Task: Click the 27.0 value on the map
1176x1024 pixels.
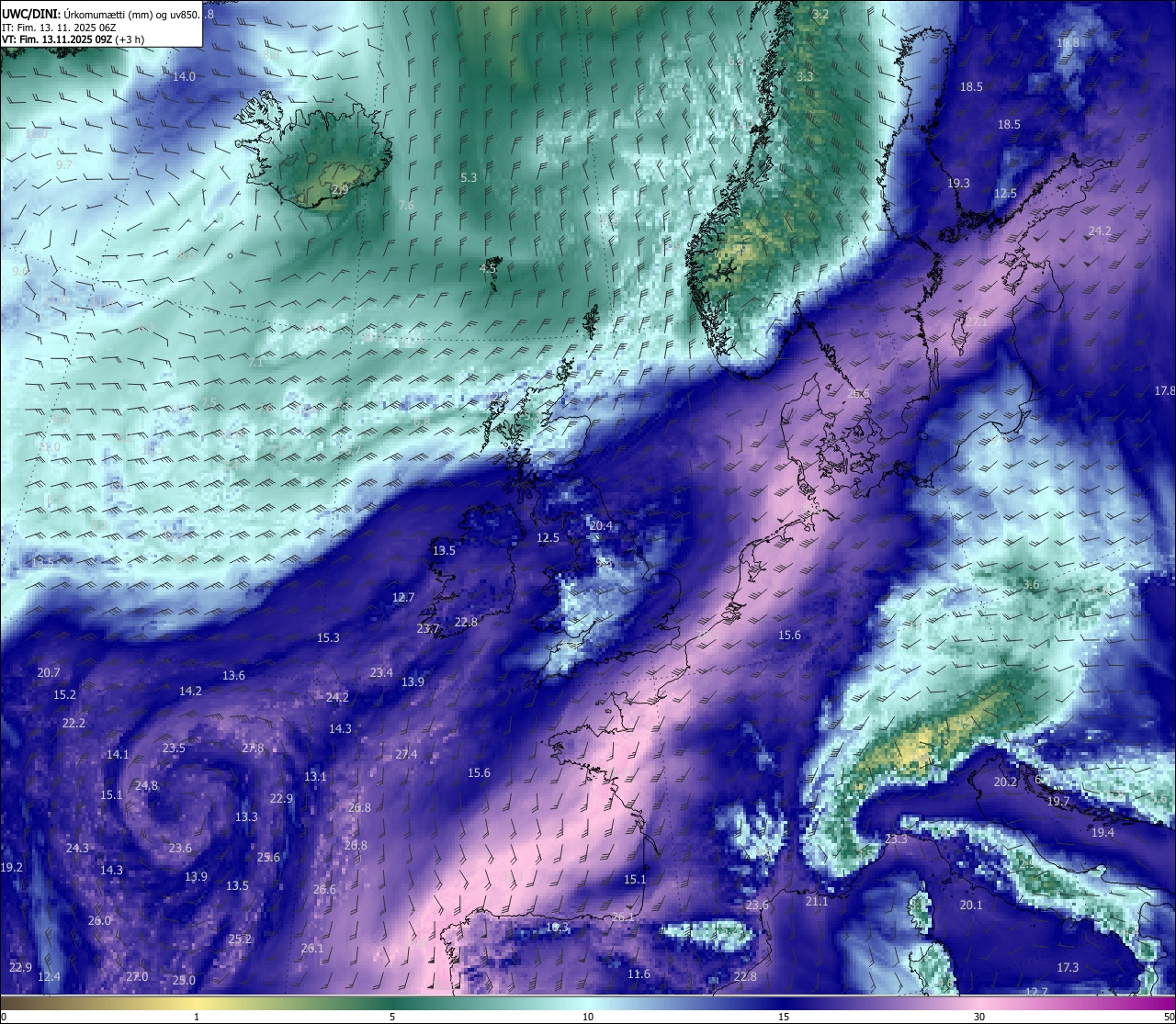Action: (x=137, y=977)
